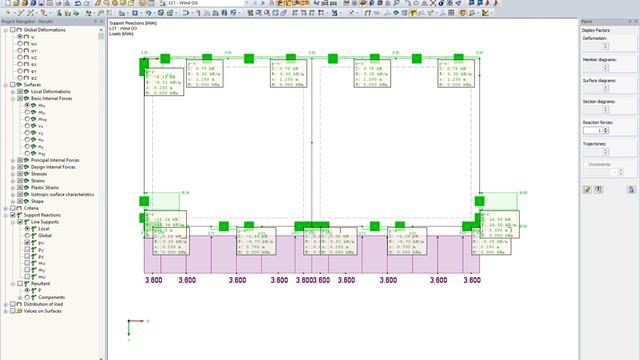Toggle the Support Reactions checkbox
640x360 pixels.
click(13, 215)
